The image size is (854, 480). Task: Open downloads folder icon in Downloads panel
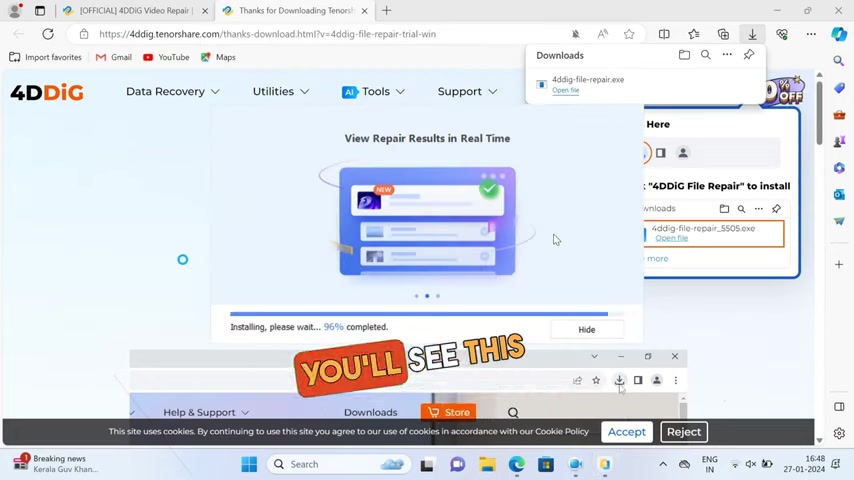click(684, 54)
